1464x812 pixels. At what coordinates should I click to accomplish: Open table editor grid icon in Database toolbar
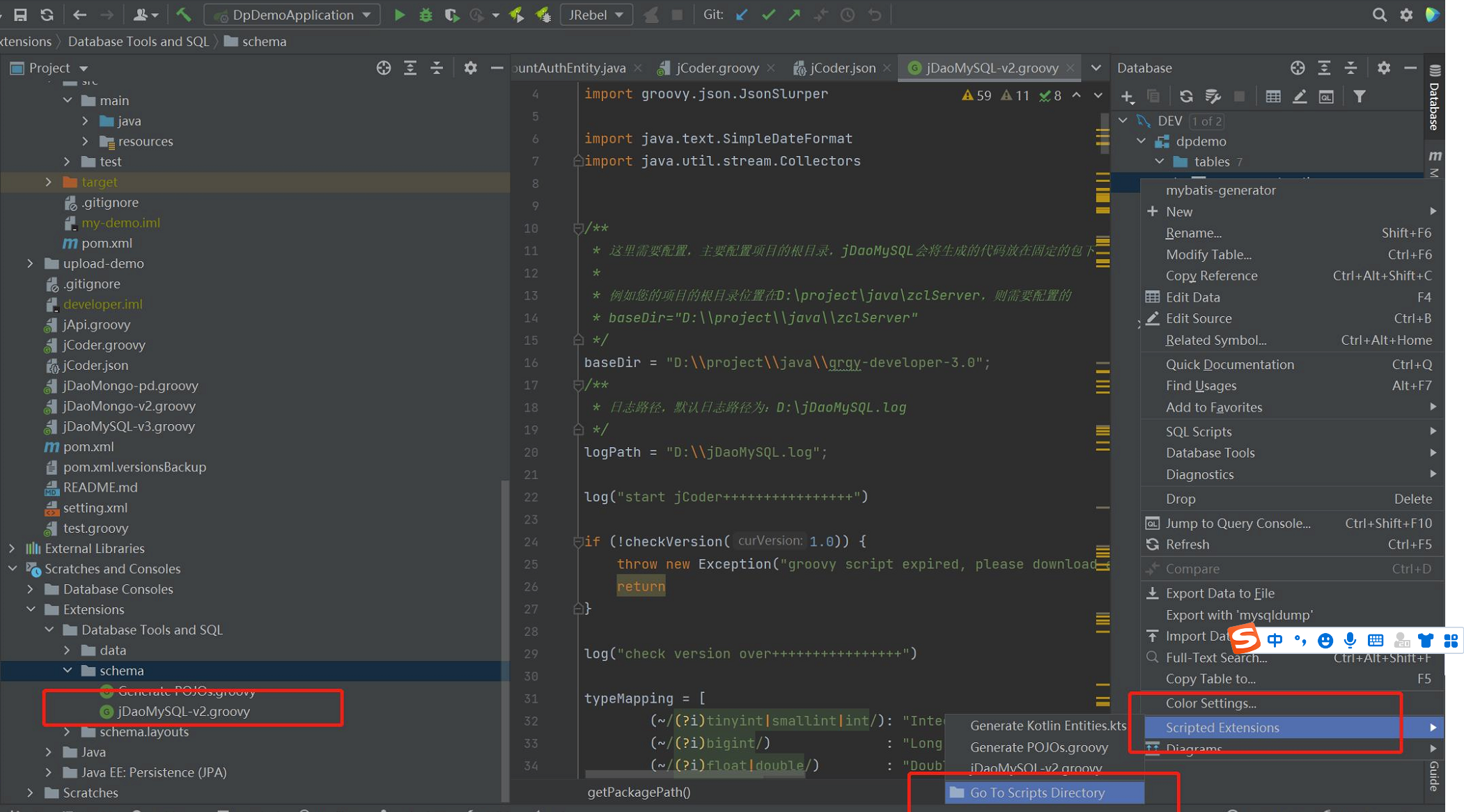tap(1273, 96)
